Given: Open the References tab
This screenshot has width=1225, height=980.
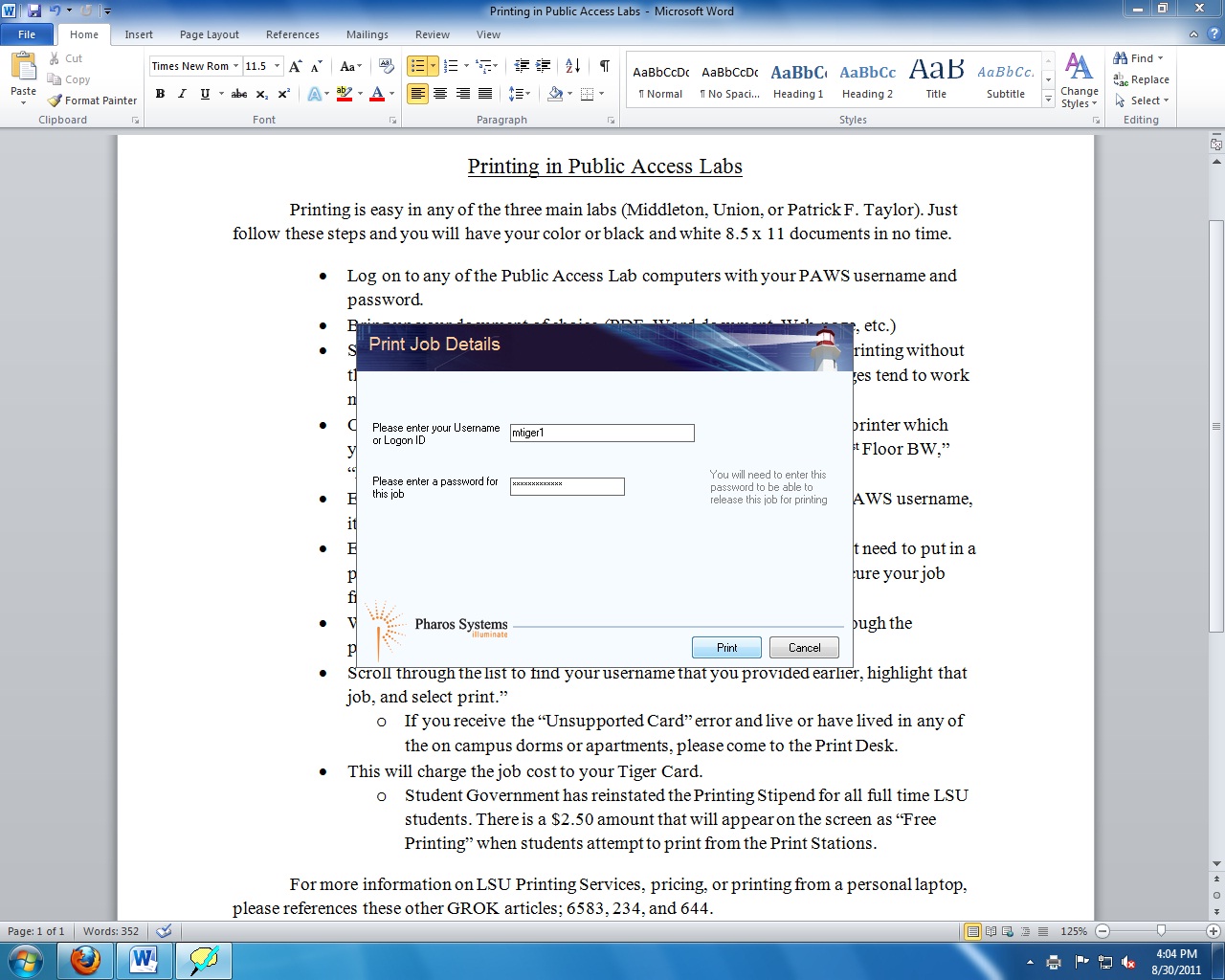Looking at the screenshot, I should point(293,34).
